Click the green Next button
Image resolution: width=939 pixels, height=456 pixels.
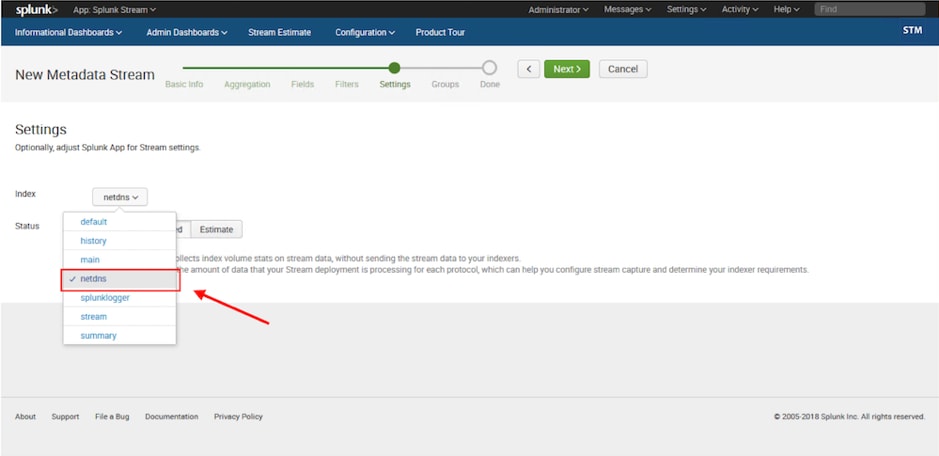click(x=567, y=69)
